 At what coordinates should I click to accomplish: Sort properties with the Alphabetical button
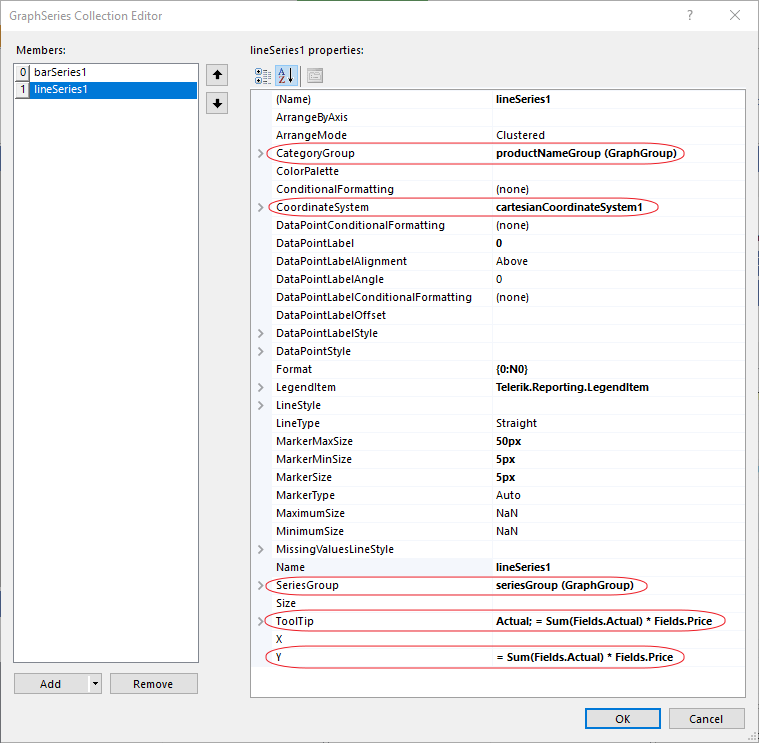coord(285,75)
